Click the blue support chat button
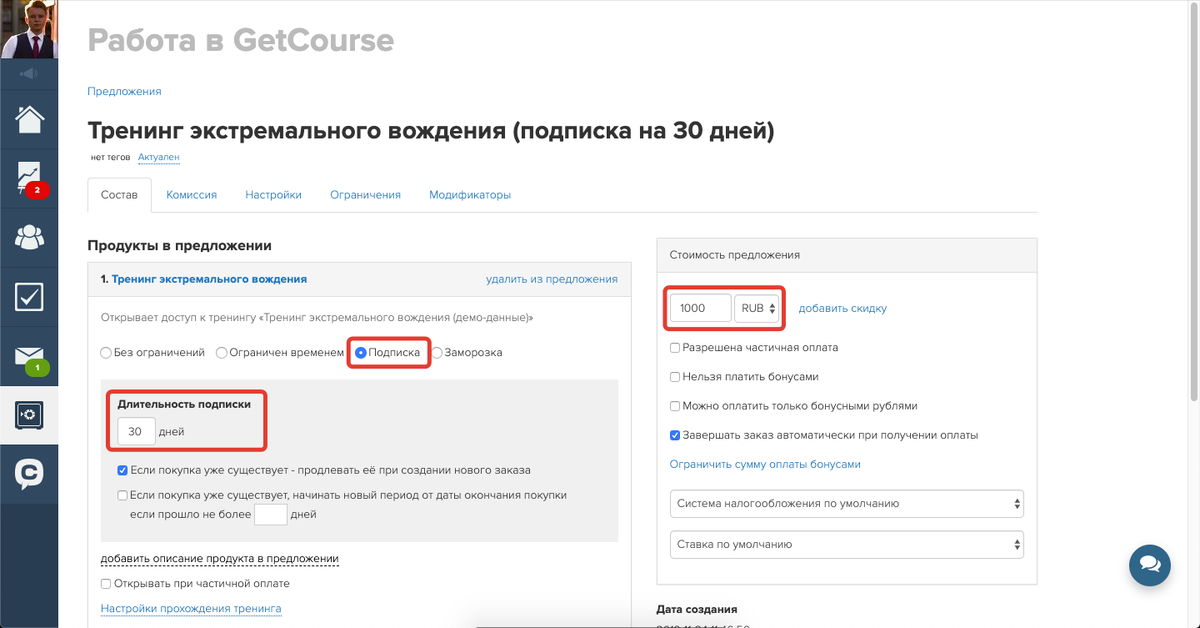The image size is (1200, 628). [1149, 565]
